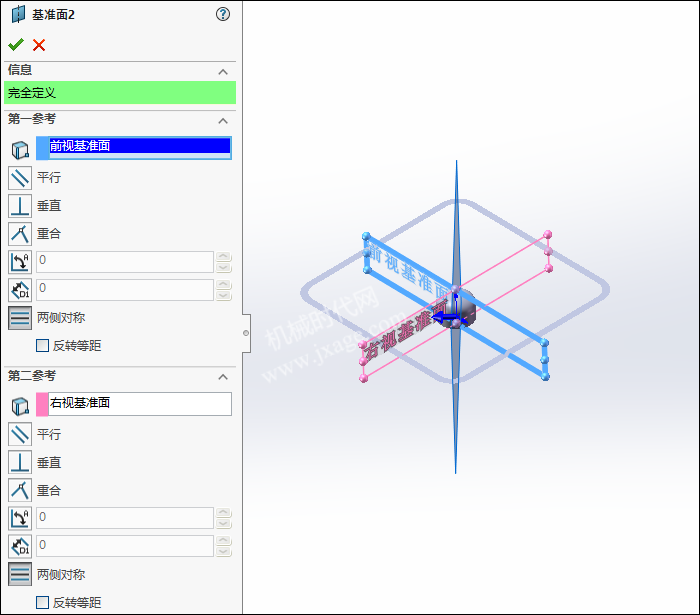Image resolution: width=700 pixels, height=615 pixels.
Task: Enable 反转等距 in first reference
Action: tap(42, 345)
